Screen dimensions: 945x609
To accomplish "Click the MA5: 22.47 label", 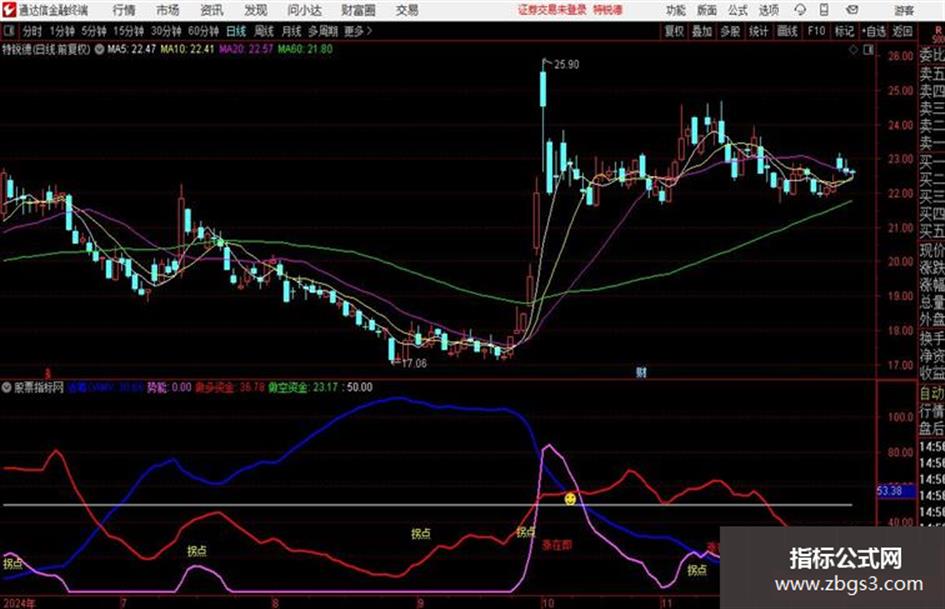I will 131,49.
